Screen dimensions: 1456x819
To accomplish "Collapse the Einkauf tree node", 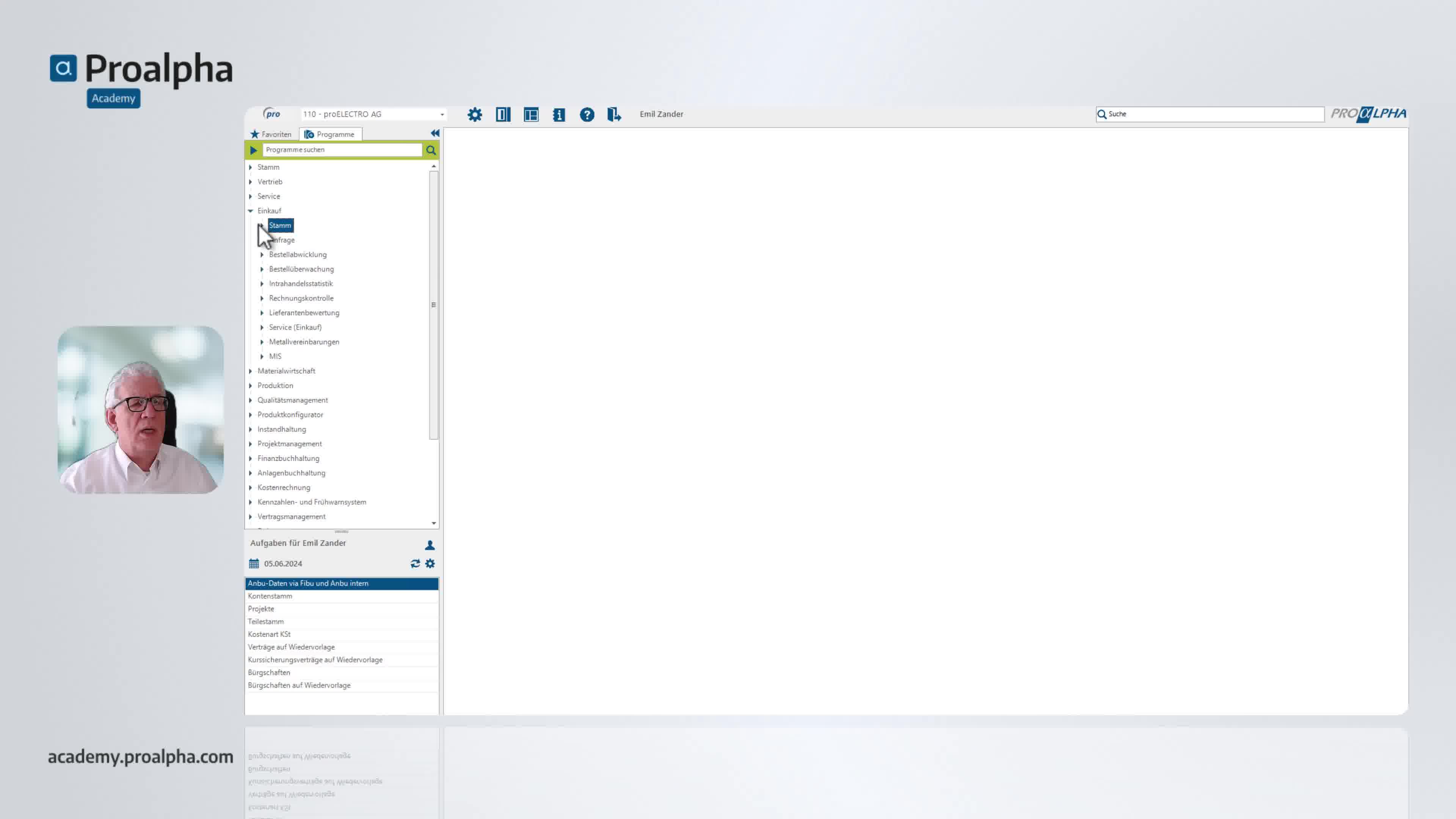I will pos(250,211).
